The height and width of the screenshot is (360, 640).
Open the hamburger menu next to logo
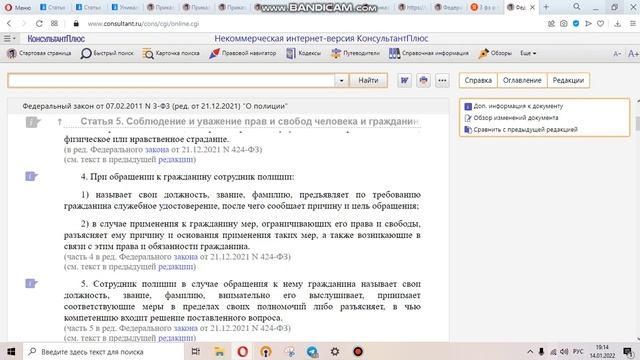tap(9, 39)
